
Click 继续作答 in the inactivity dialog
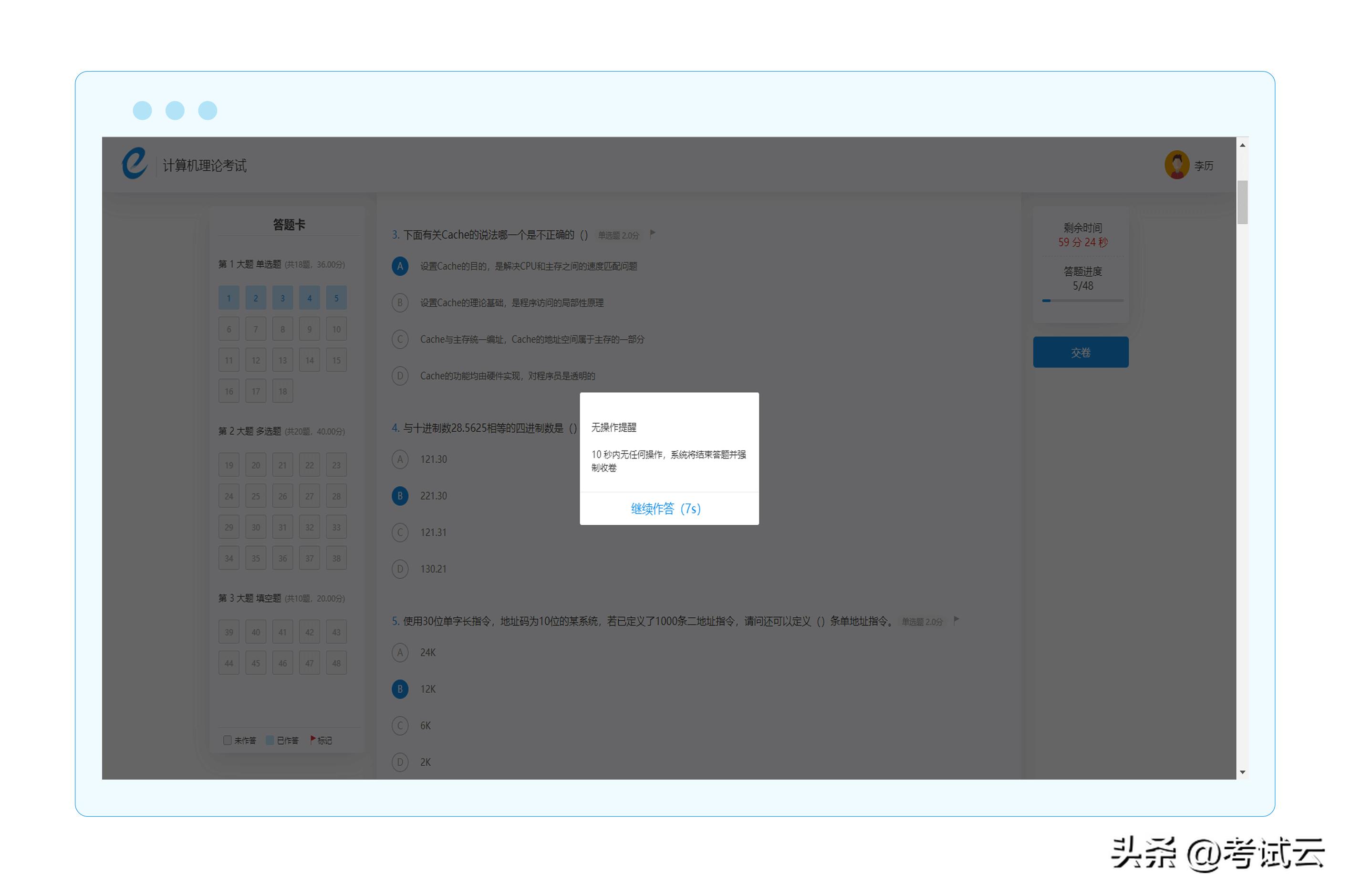pos(665,509)
